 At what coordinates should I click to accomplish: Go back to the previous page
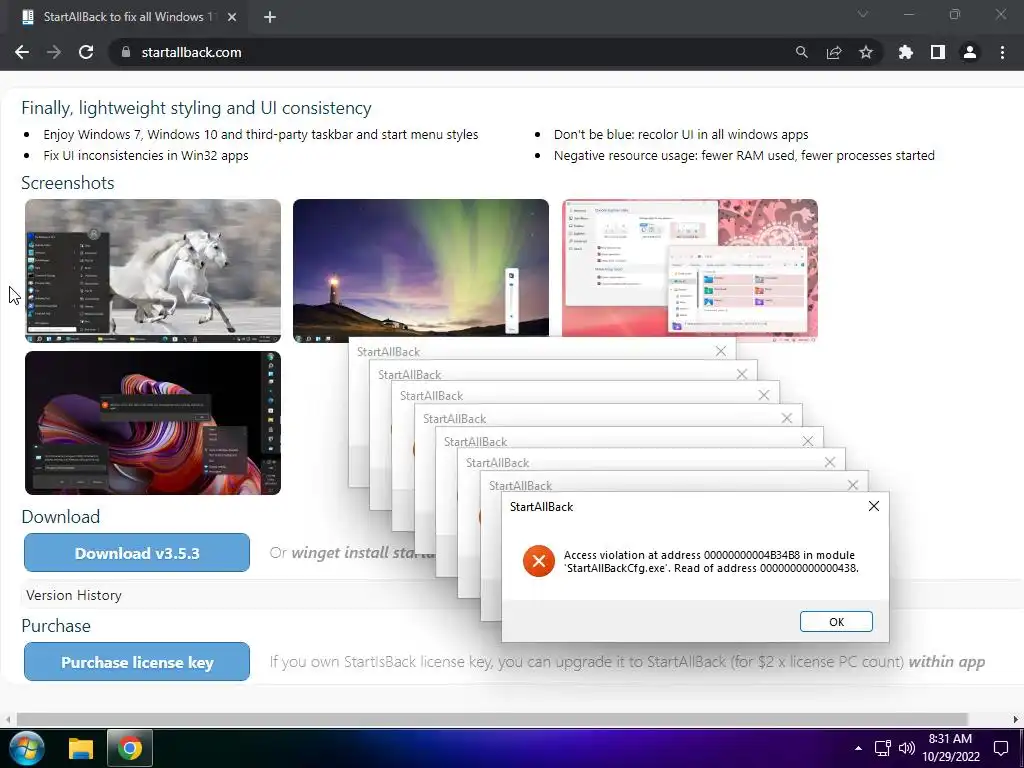point(22,52)
